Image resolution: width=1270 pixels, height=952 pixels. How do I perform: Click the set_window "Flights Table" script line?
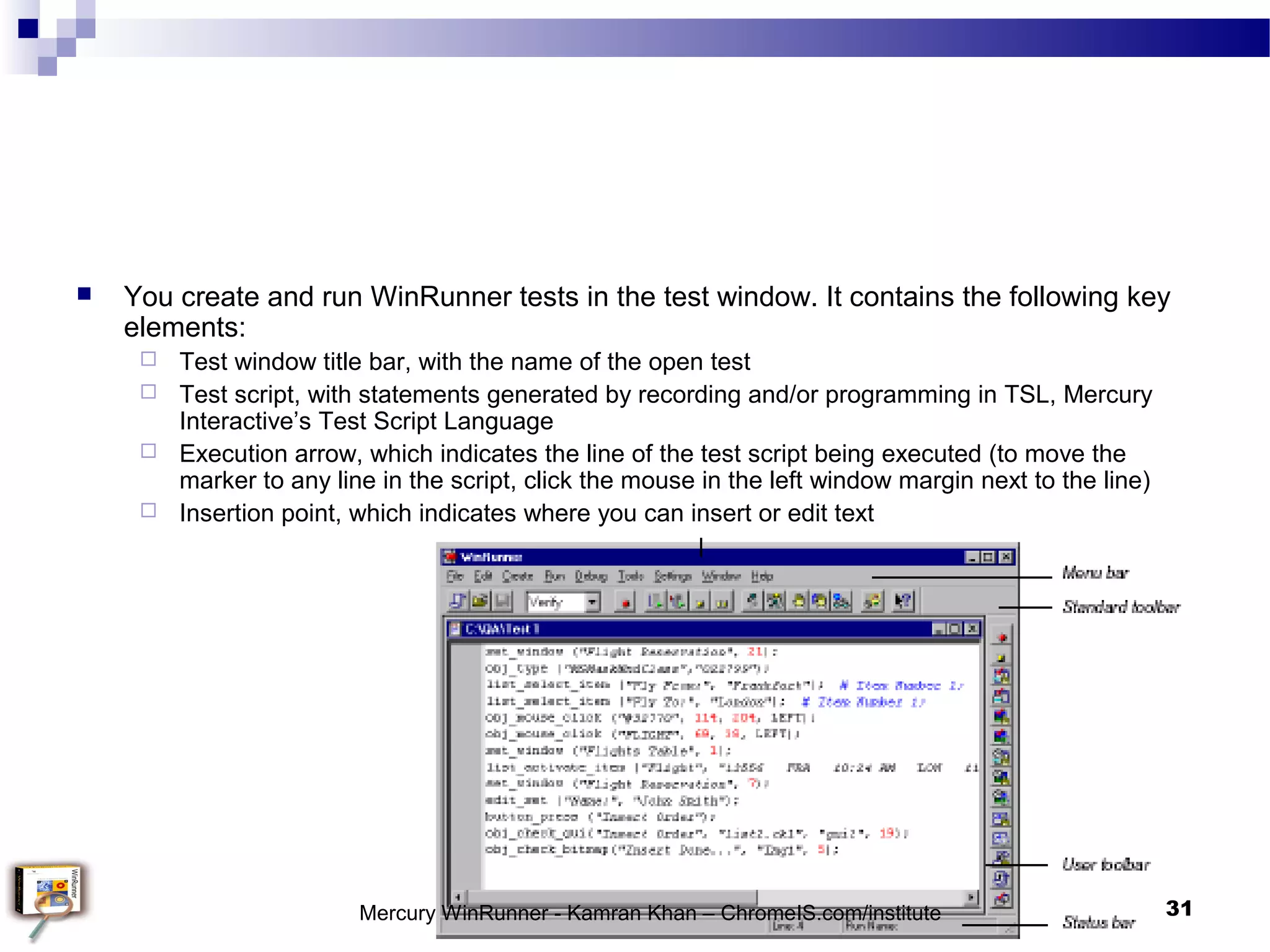click(608, 751)
